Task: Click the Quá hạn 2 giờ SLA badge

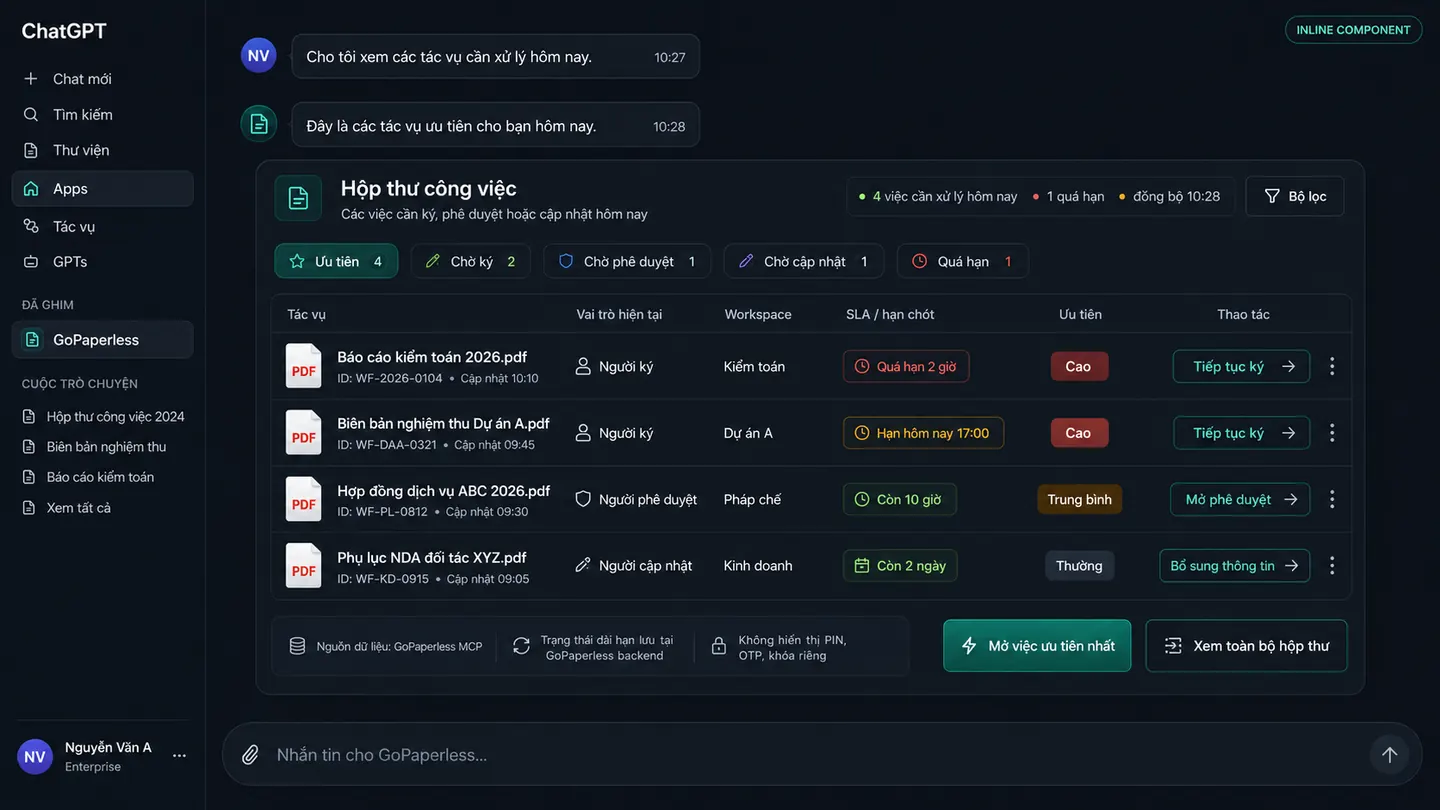Action: click(906, 366)
